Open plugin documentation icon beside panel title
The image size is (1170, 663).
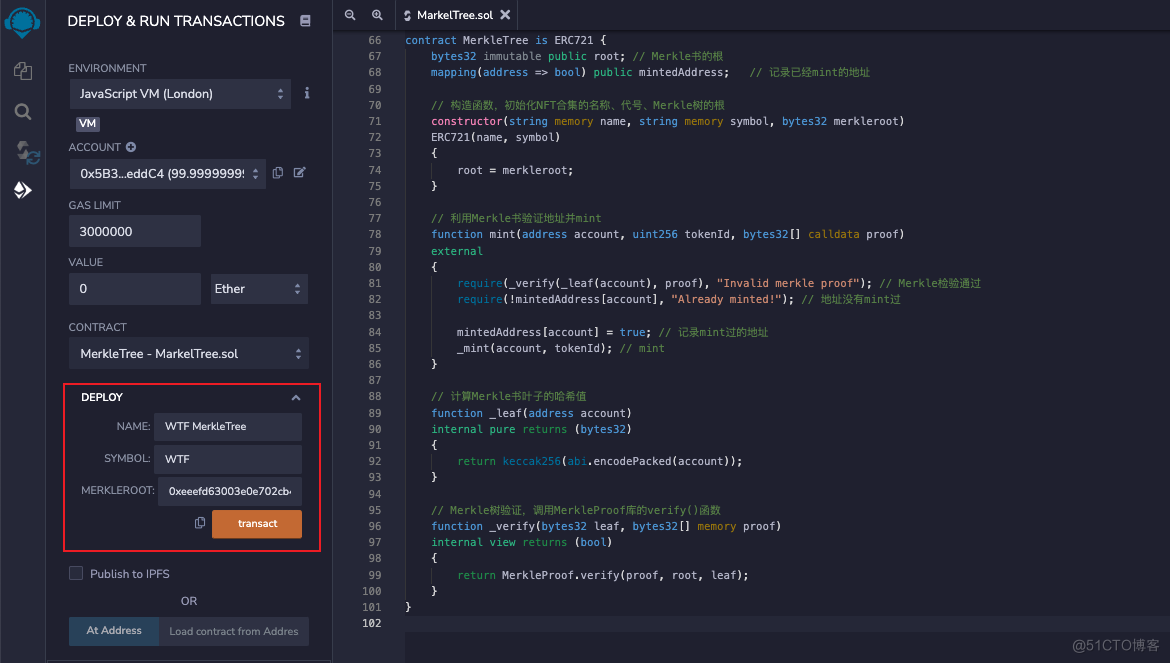click(305, 21)
